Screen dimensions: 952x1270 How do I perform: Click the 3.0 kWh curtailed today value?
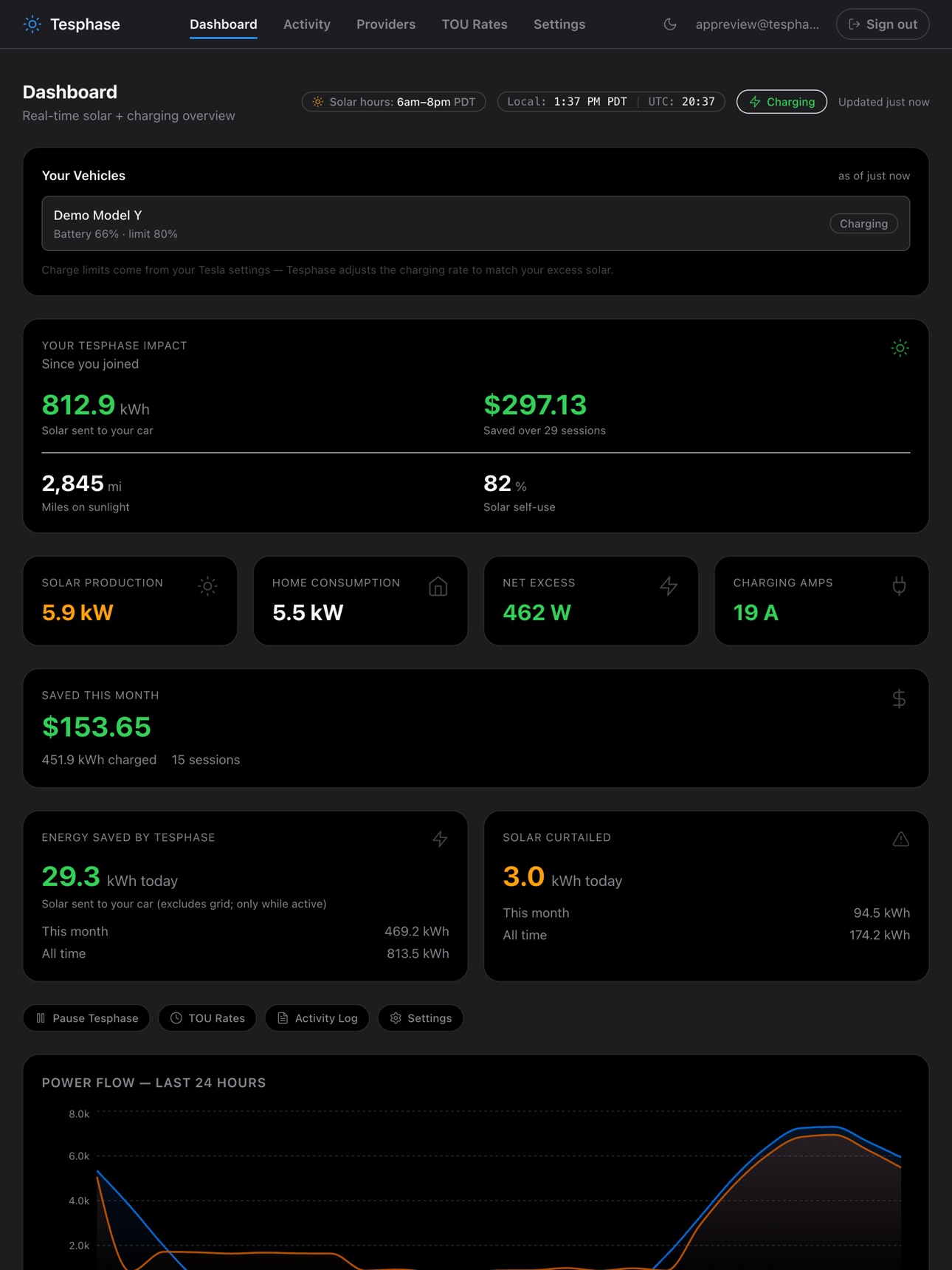(562, 877)
